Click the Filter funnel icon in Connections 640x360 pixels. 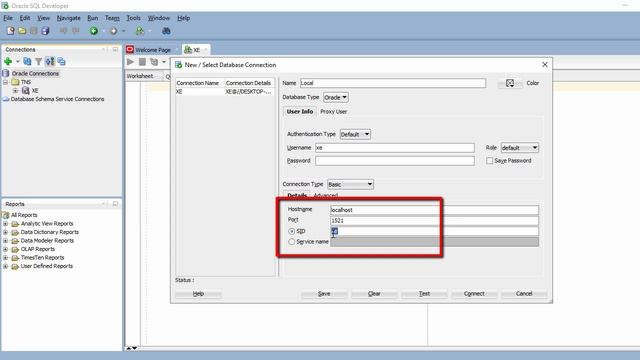38,61
